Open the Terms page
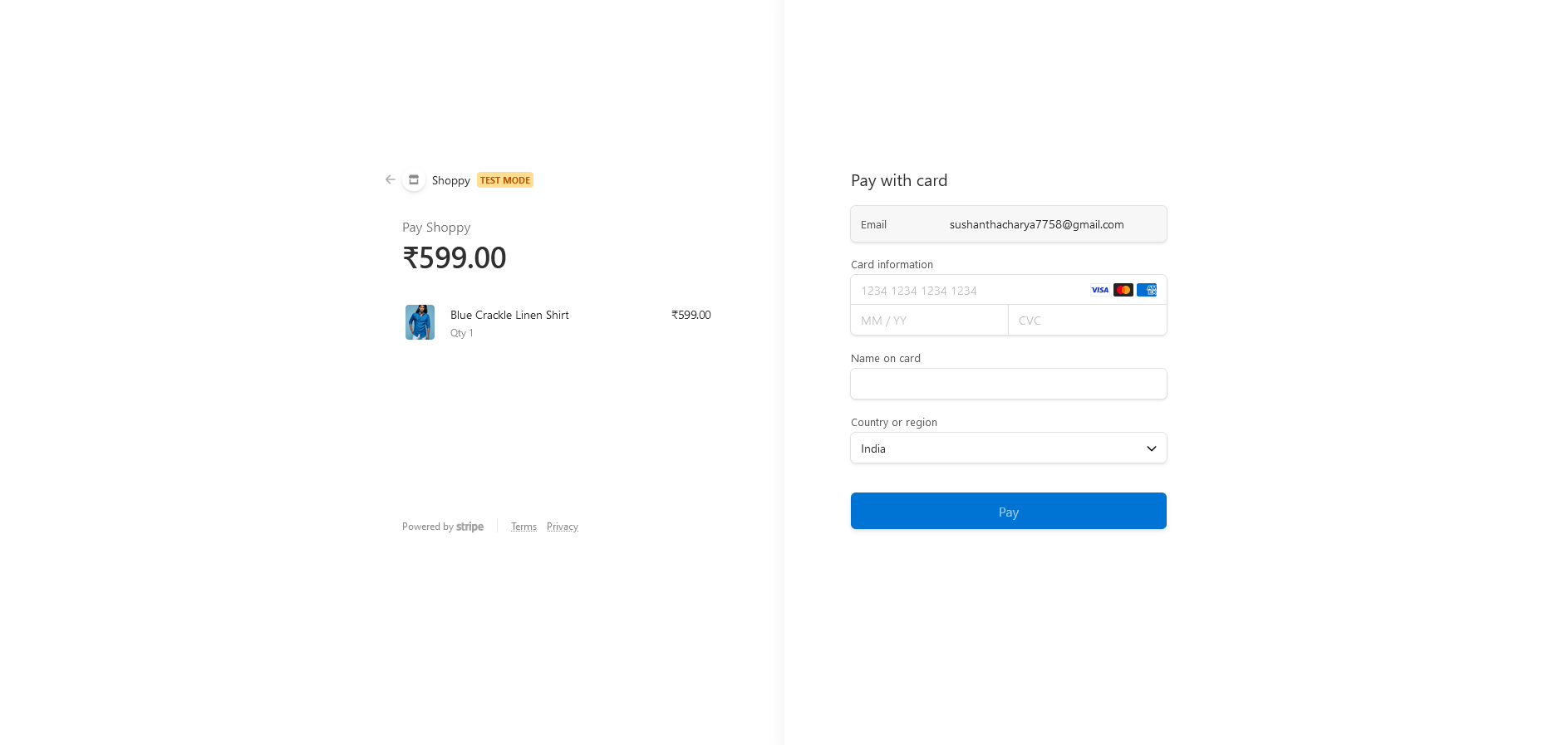The height and width of the screenshot is (745, 1568). (523, 526)
